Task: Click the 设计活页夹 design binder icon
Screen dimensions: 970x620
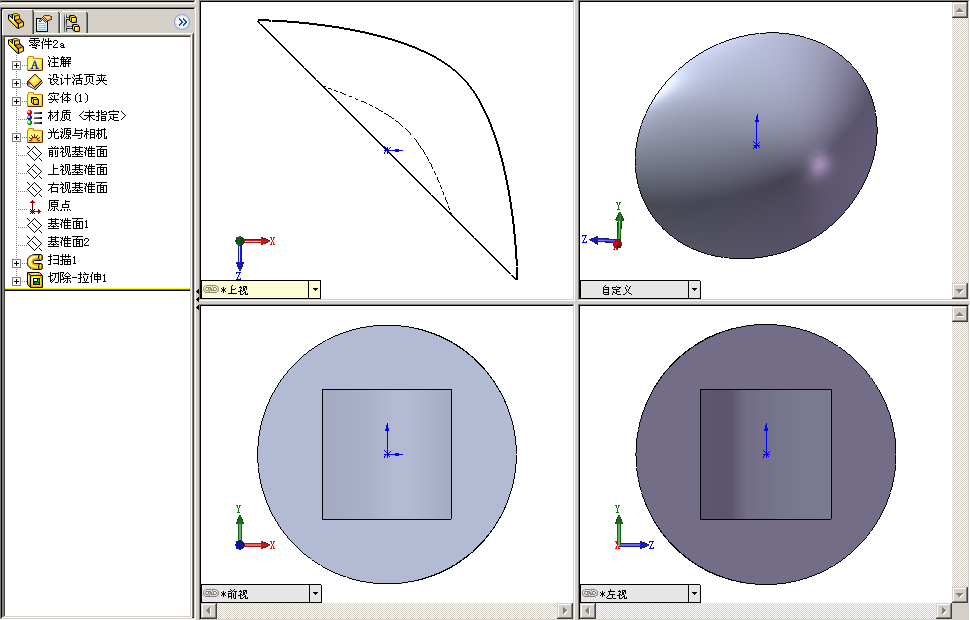Action: tap(35, 81)
